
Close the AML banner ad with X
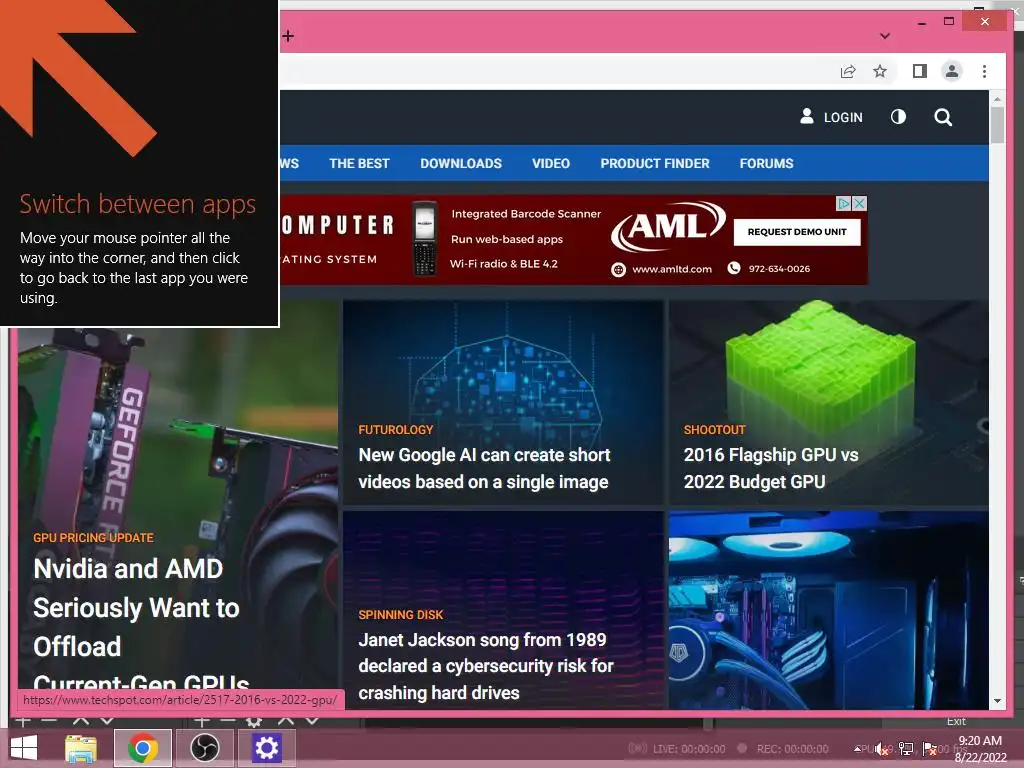(860, 204)
